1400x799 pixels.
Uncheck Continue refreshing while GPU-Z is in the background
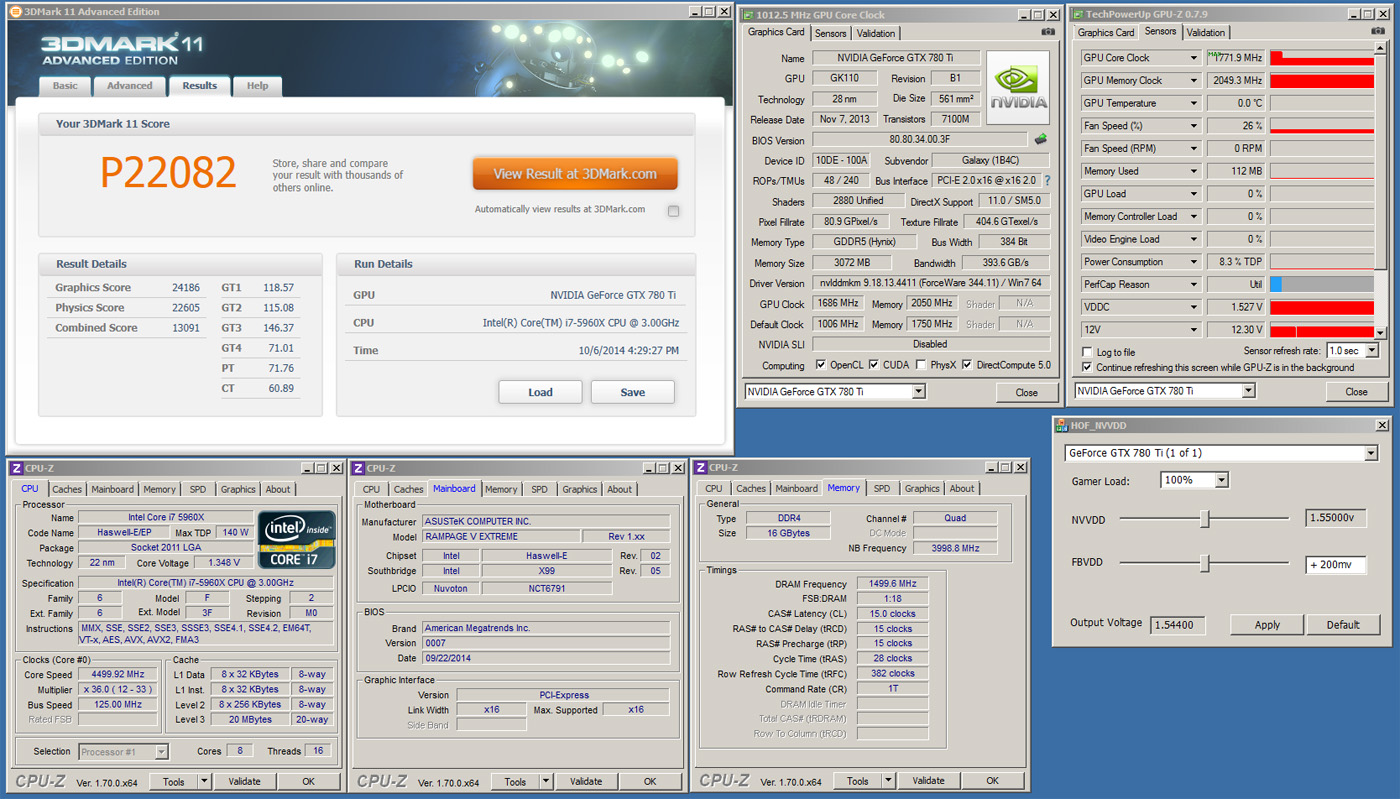[x=1087, y=367]
